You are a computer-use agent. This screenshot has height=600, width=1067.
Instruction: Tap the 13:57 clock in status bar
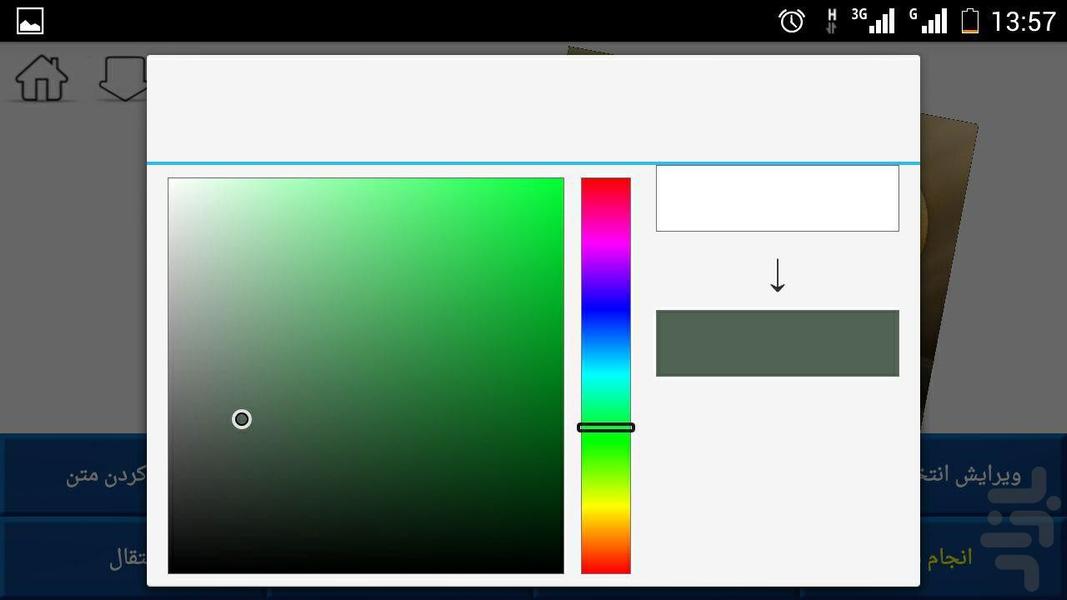tap(1022, 21)
